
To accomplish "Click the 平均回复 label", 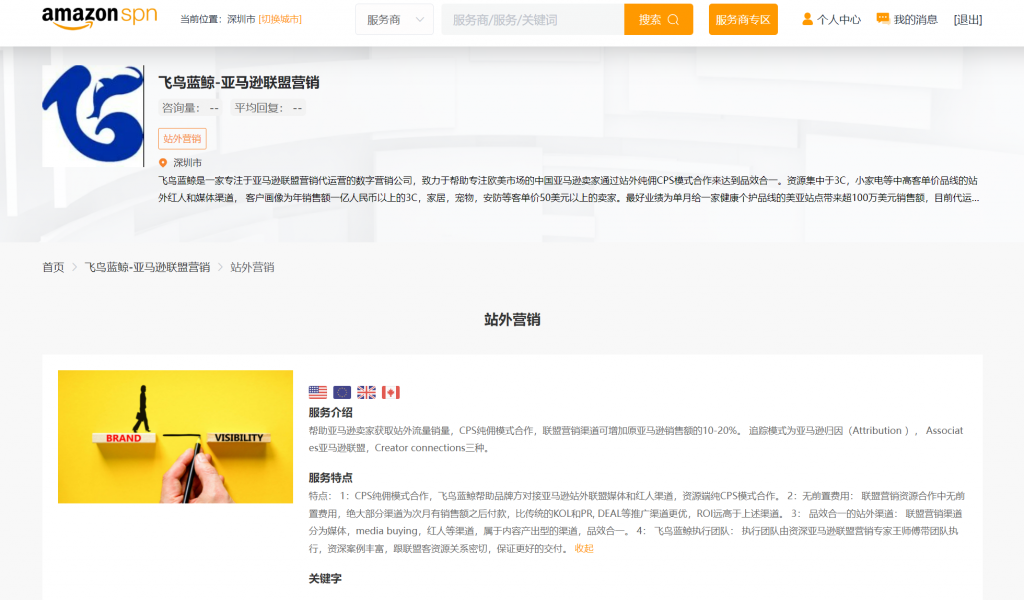I will [260, 108].
